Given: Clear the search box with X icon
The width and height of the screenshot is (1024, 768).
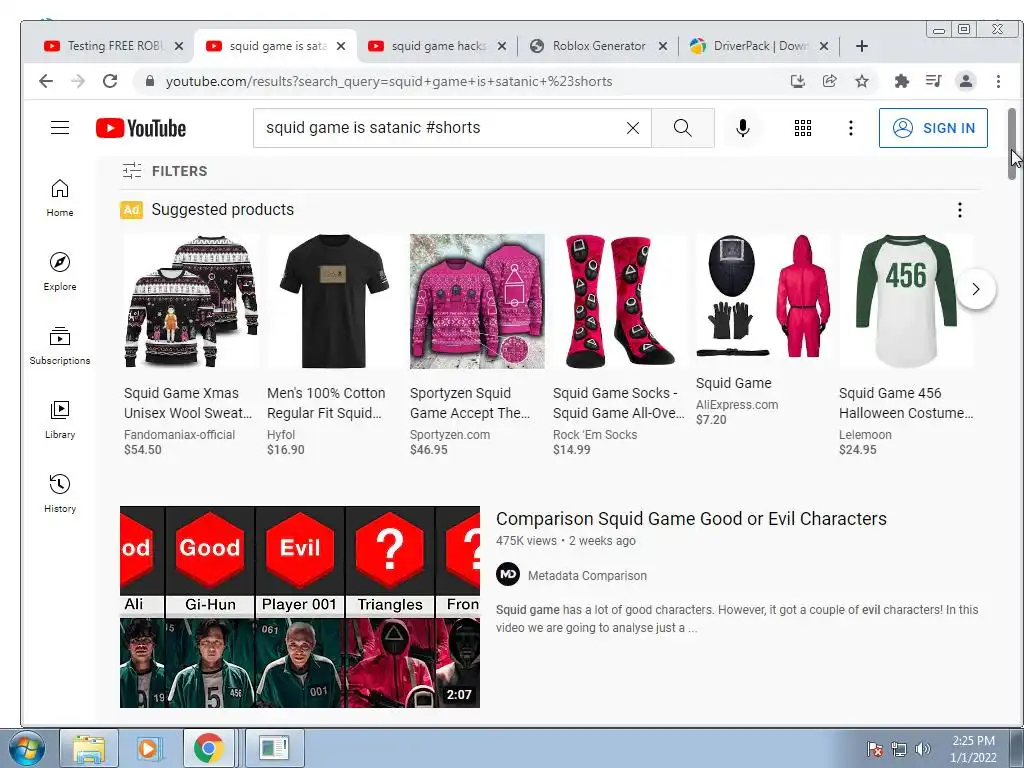Looking at the screenshot, I should 633,128.
